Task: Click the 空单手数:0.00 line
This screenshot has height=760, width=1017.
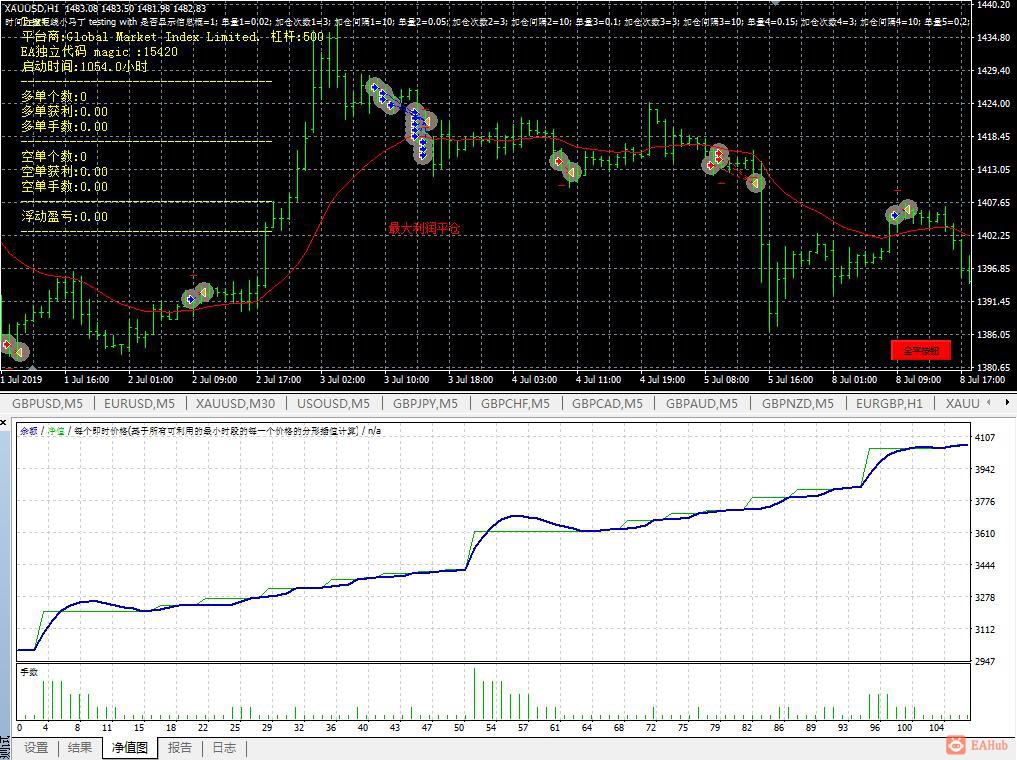Action: click(x=64, y=186)
